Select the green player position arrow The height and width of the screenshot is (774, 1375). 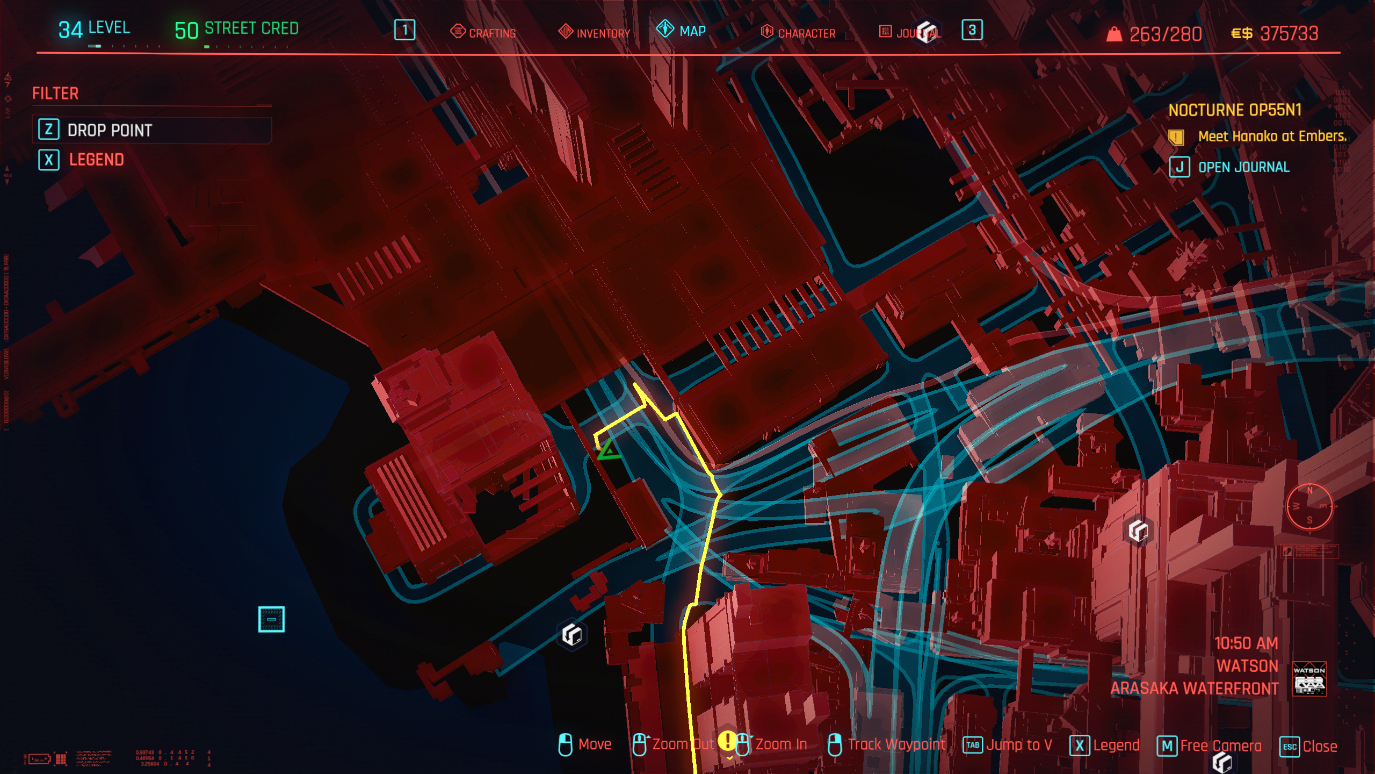coord(608,449)
